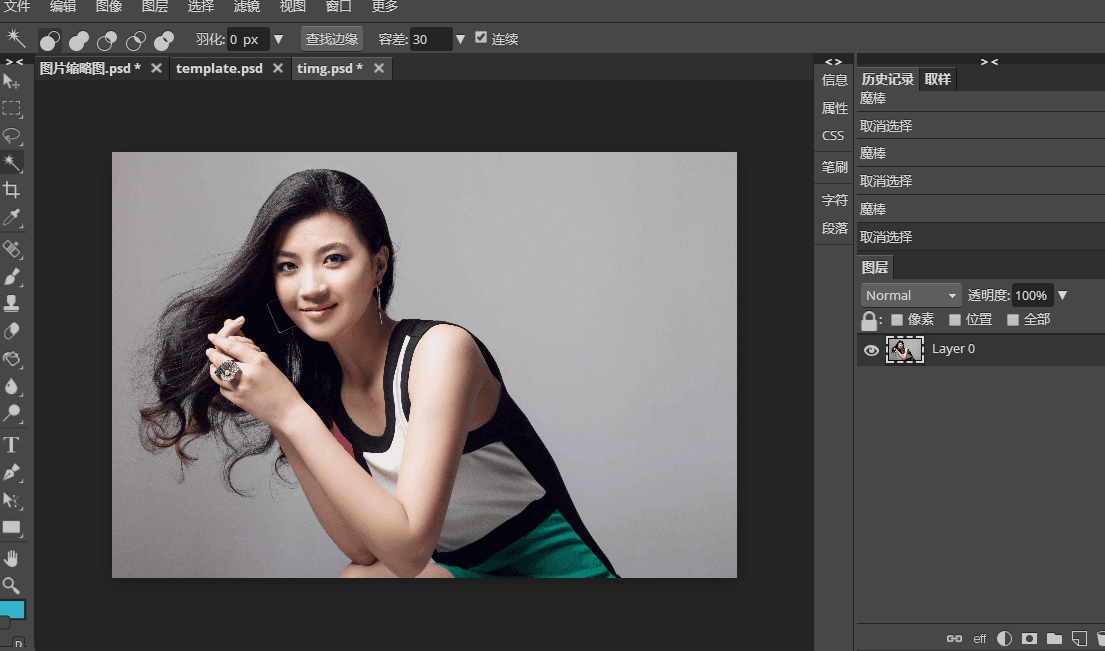Select the Zoom magnifier tool

point(12,585)
